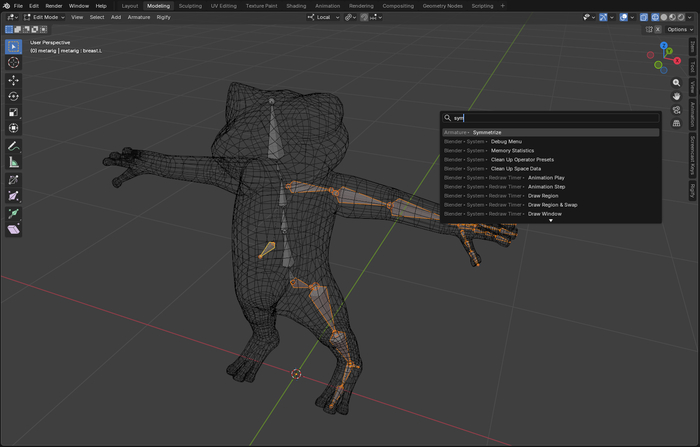Expand the Options dropdown

pos(679,29)
